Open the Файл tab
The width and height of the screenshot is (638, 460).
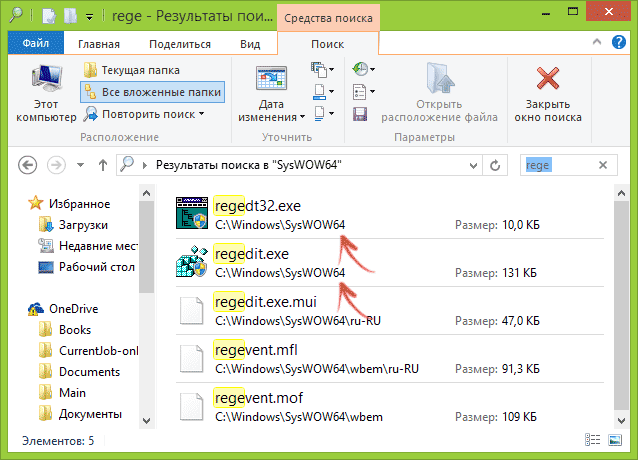[36, 43]
